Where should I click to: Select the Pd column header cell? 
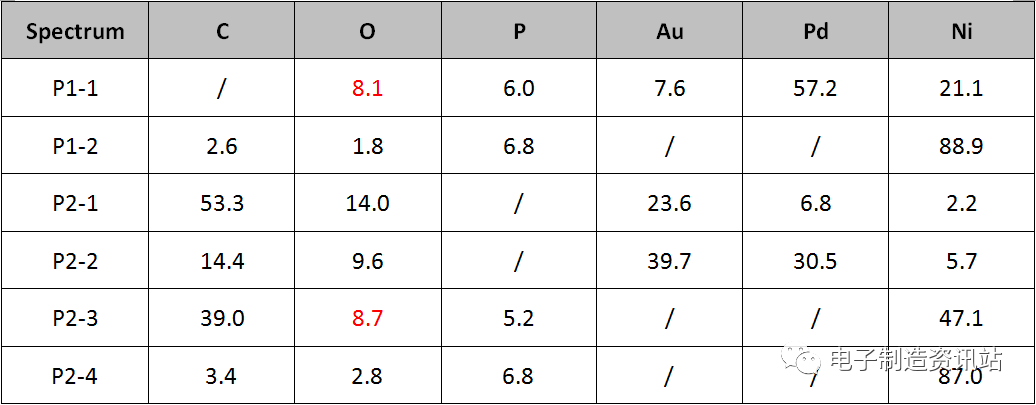(815, 30)
